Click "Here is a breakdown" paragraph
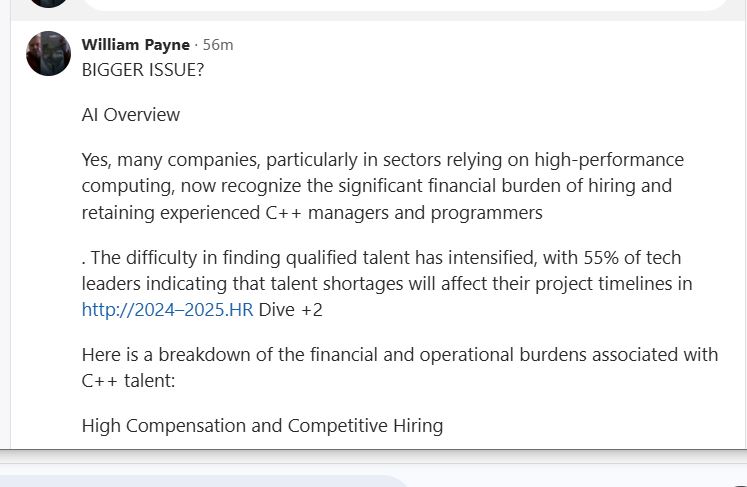747x487 pixels. [400, 355]
